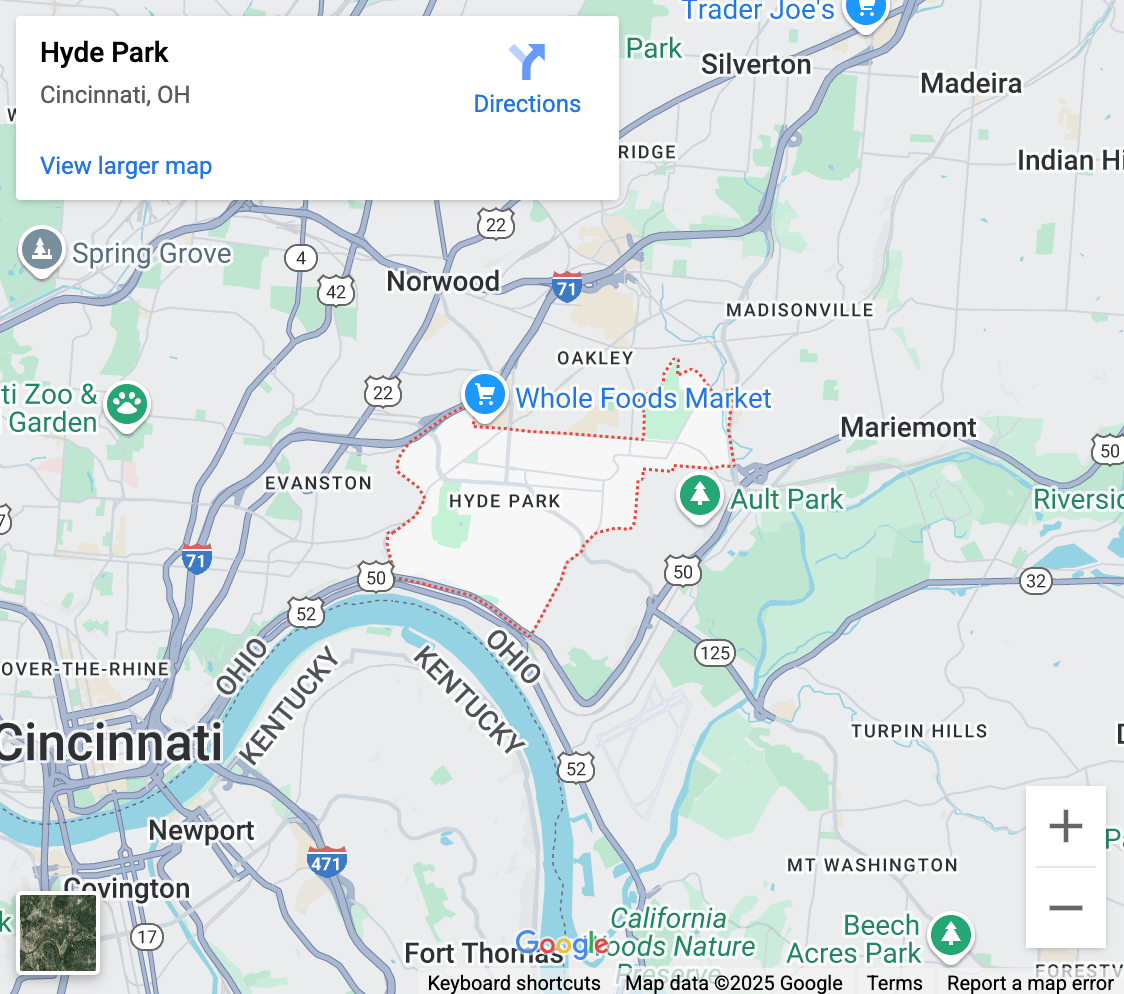Zoom in with the plus button
Image resolution: width=1124 pixels, height=994 pixels.
[x=1065, y=826]
